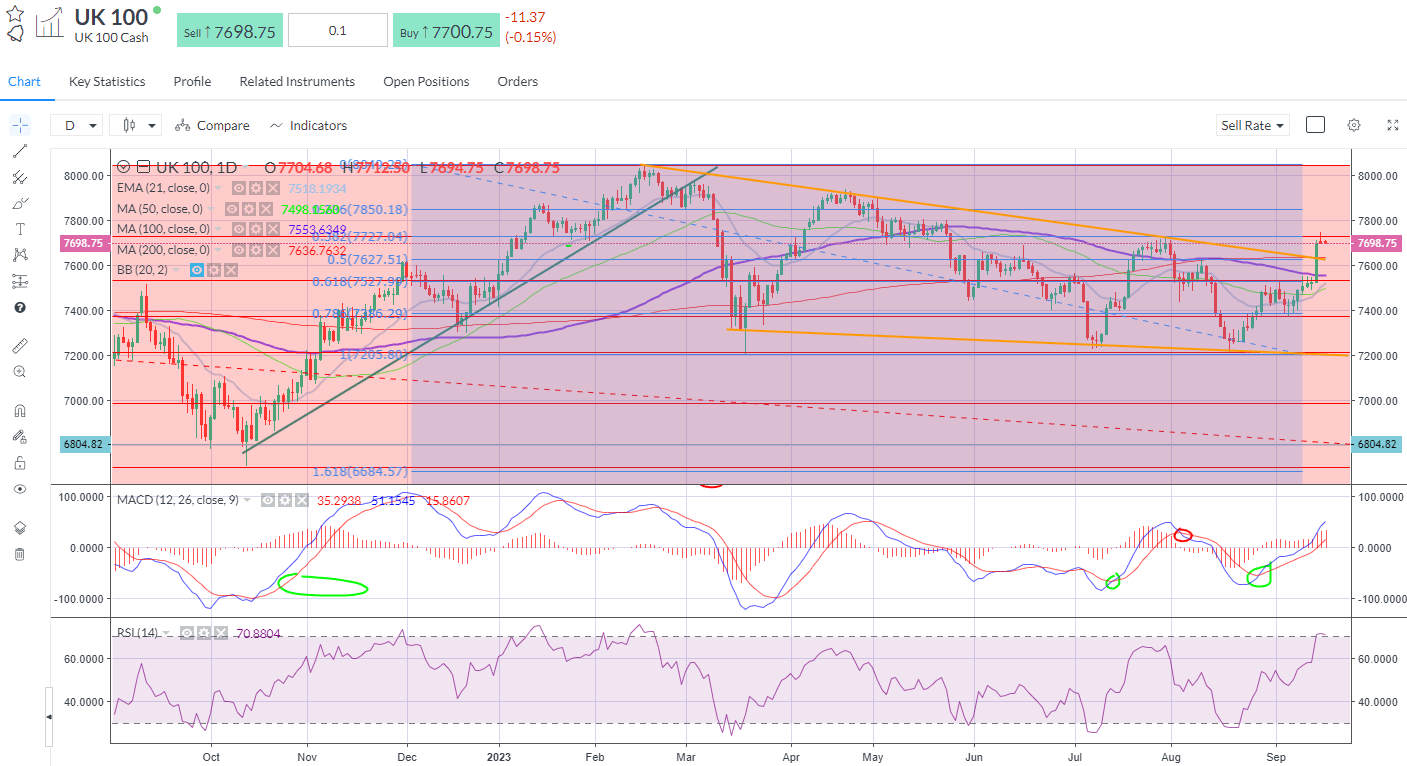Open RSI 14 indicator settings
This screenshot has width=1407, height=766.
tap(204, 633)
